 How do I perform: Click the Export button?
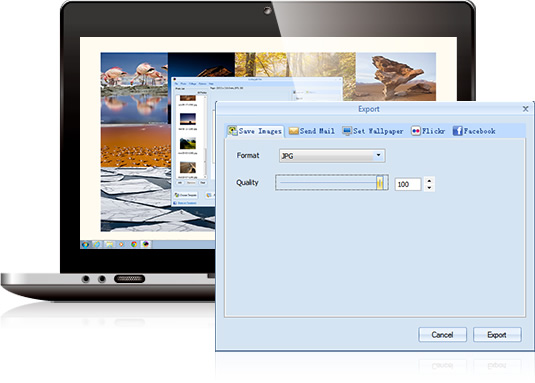(x=497, y=335)
